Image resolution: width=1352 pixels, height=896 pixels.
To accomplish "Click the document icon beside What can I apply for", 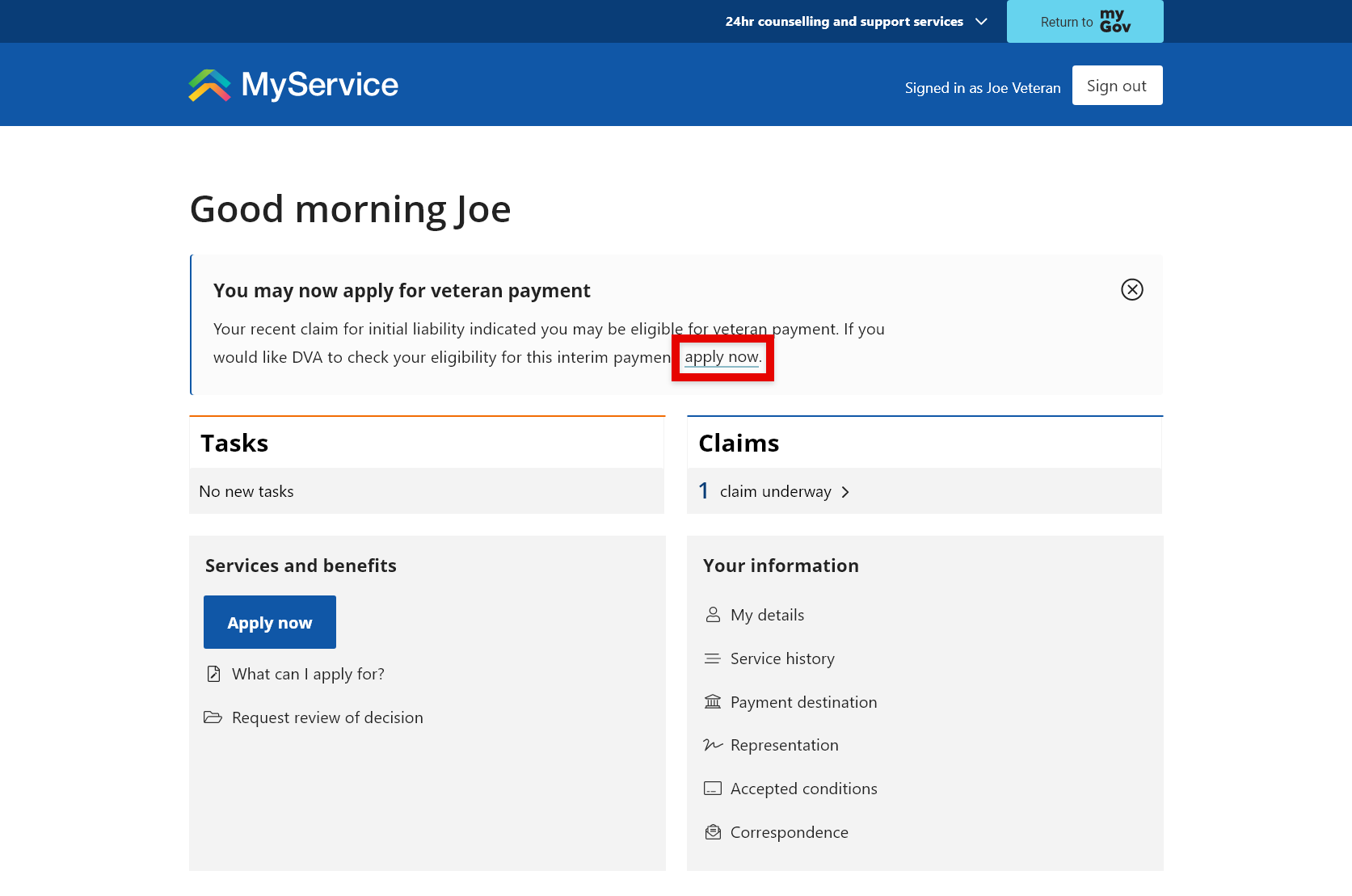I will point(213,674).
